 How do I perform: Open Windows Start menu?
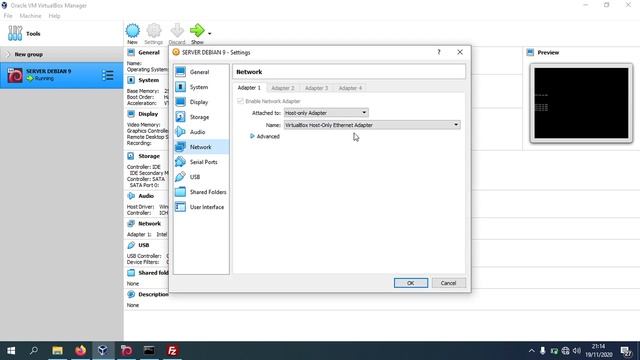tap(11, 351)
